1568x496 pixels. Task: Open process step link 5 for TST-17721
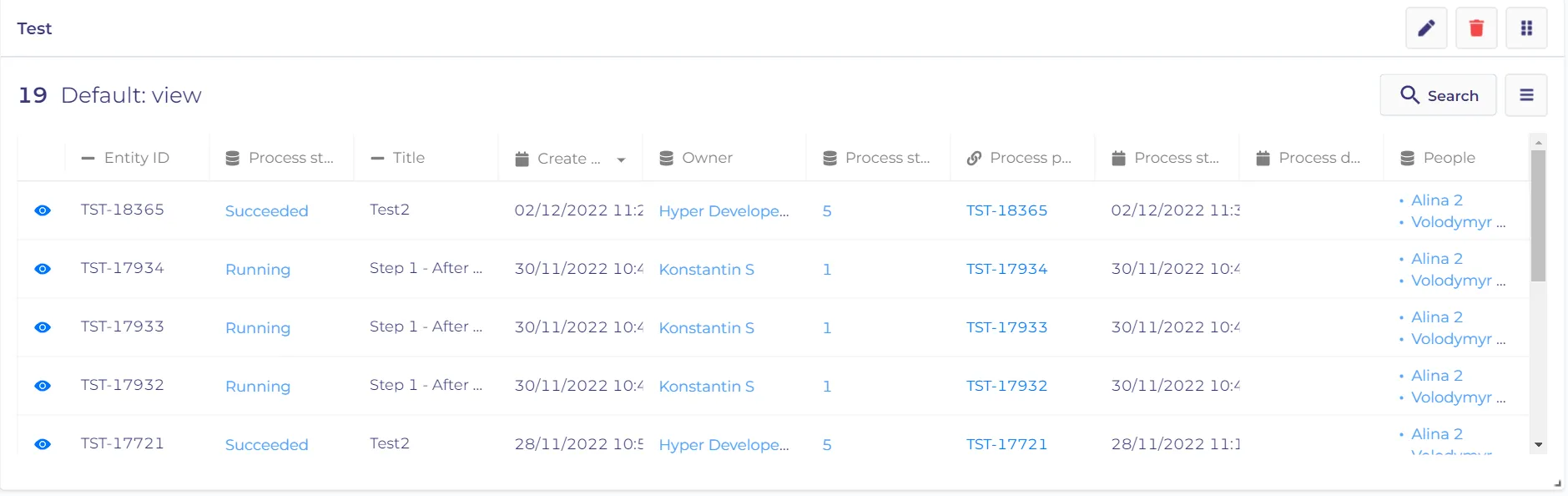click(827, 445)
